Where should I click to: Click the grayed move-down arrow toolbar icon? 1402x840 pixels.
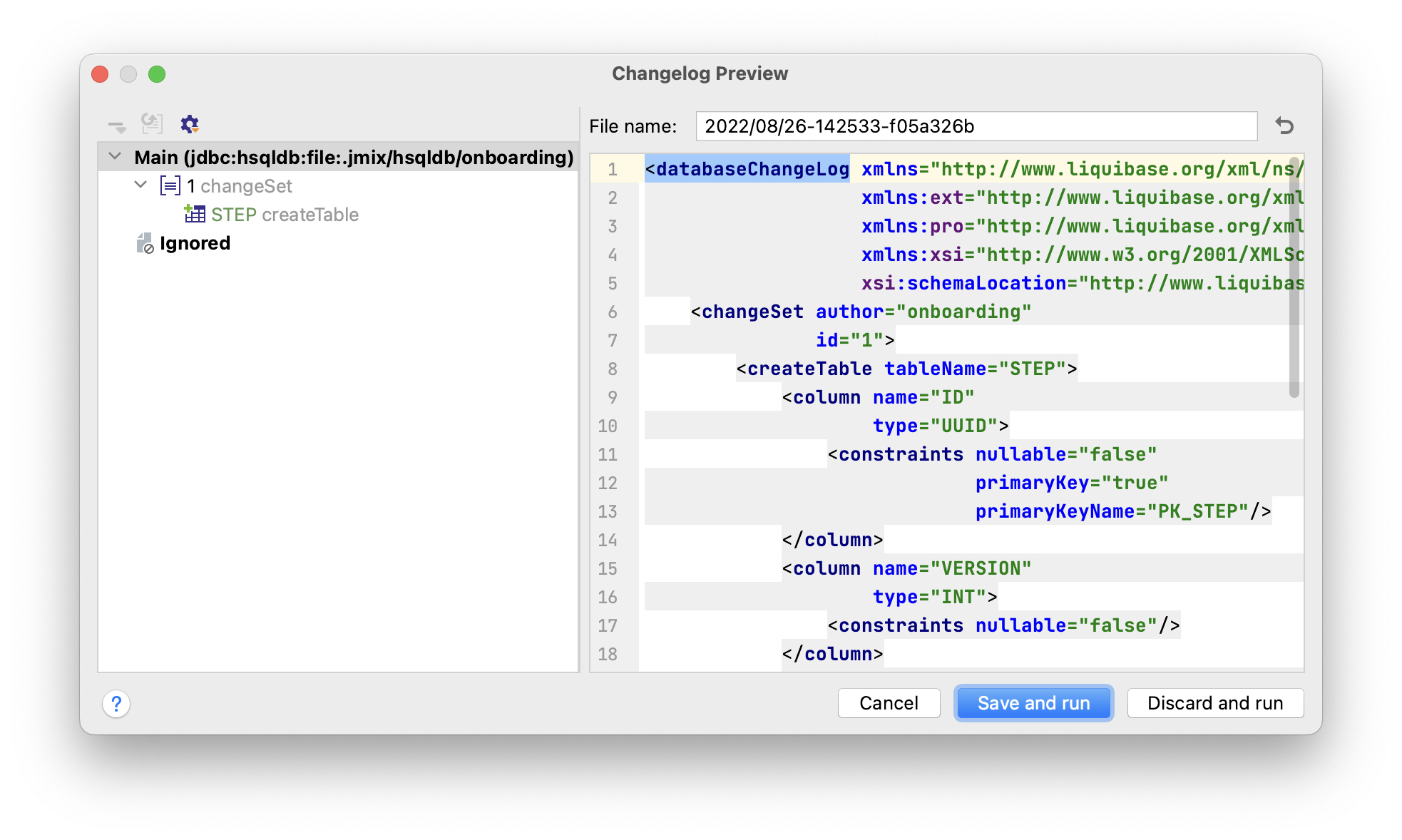[116, 126]
